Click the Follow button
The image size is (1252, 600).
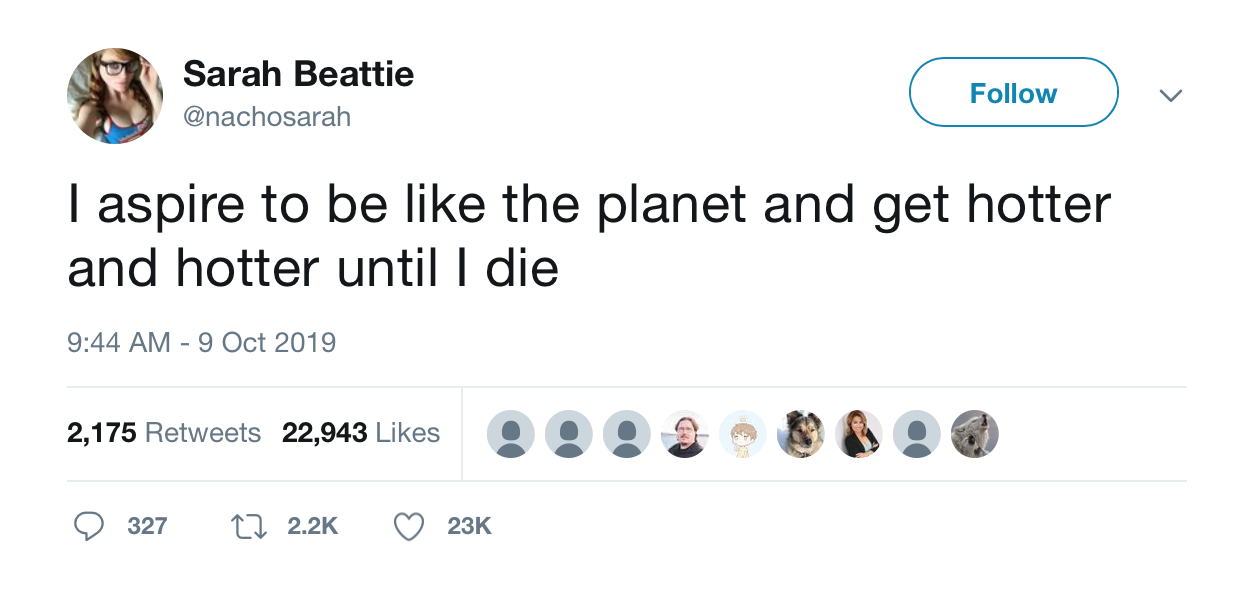[x=1012, y=93]
